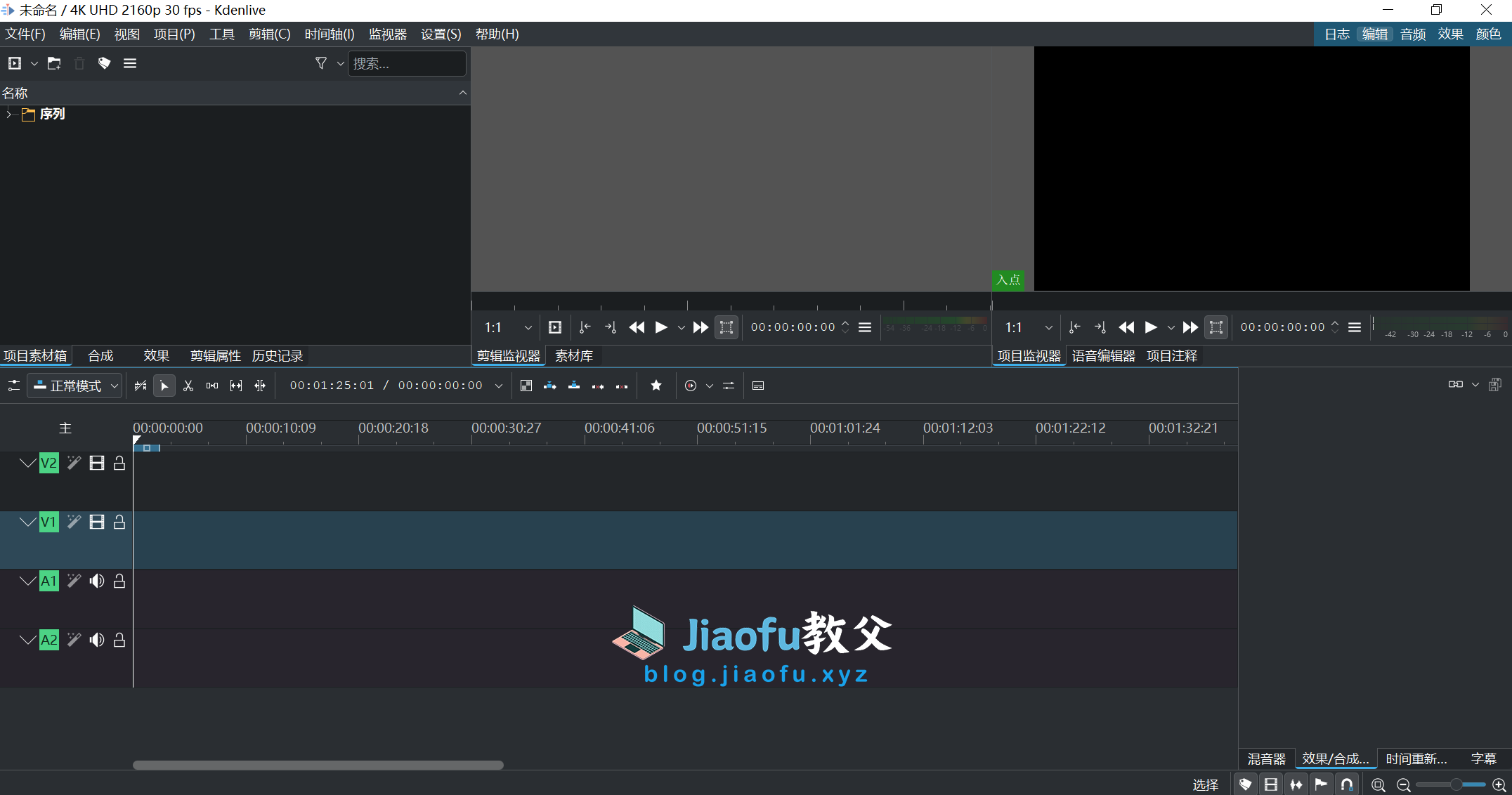Image resolution: width=1512 pixels, height=795 pixels.
Task: Select target track label V1
Action: 48,523
